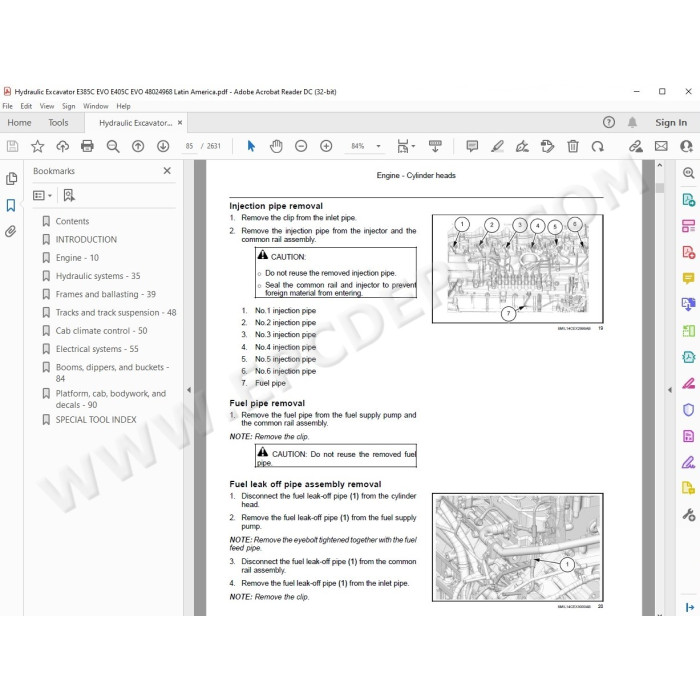The height and width of the screenshot is (700, 700).
Task: Open the find text magnifier icon
Action: (x=113, y=146)
